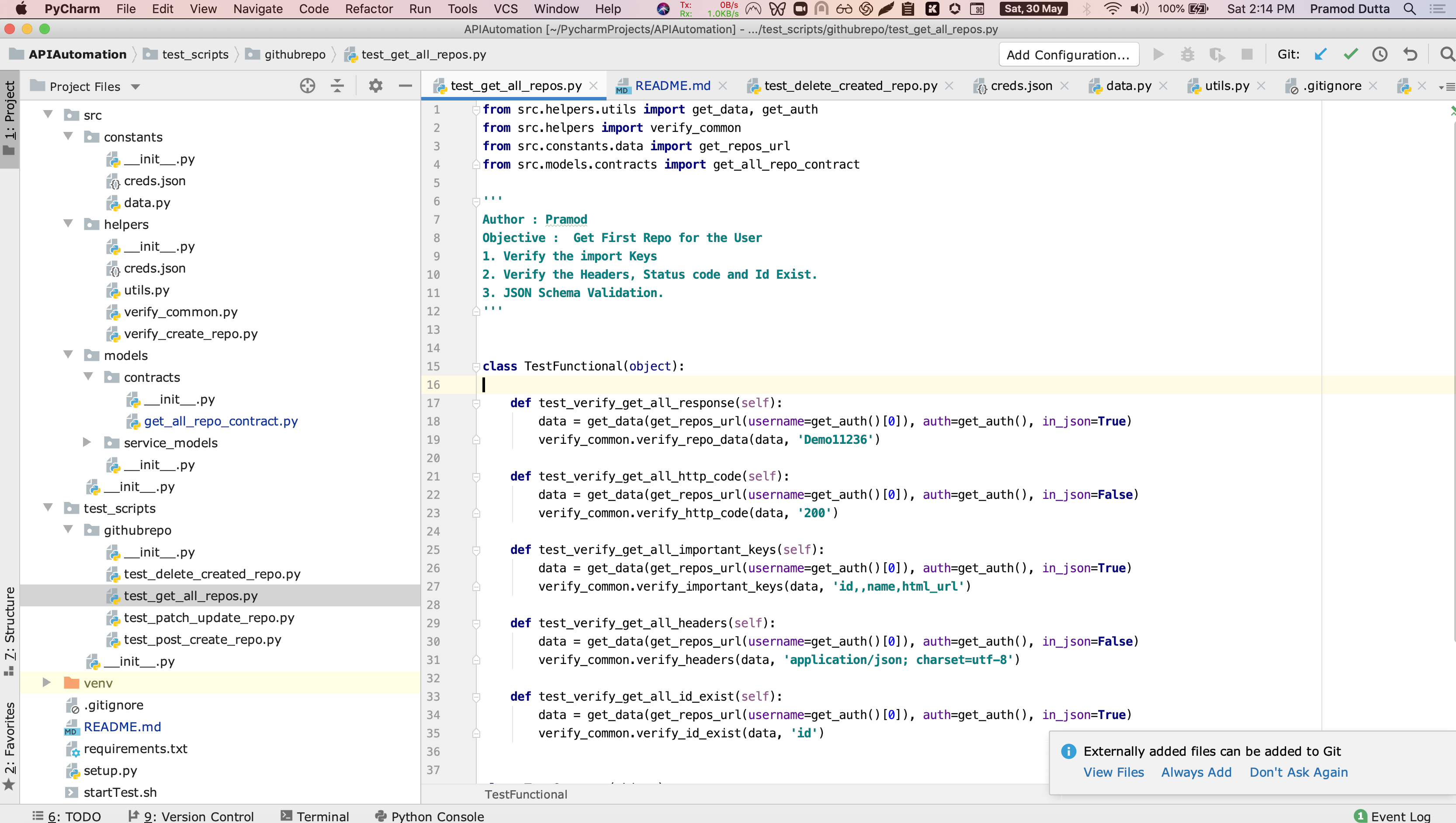Open Project panel settings gear

375,86
